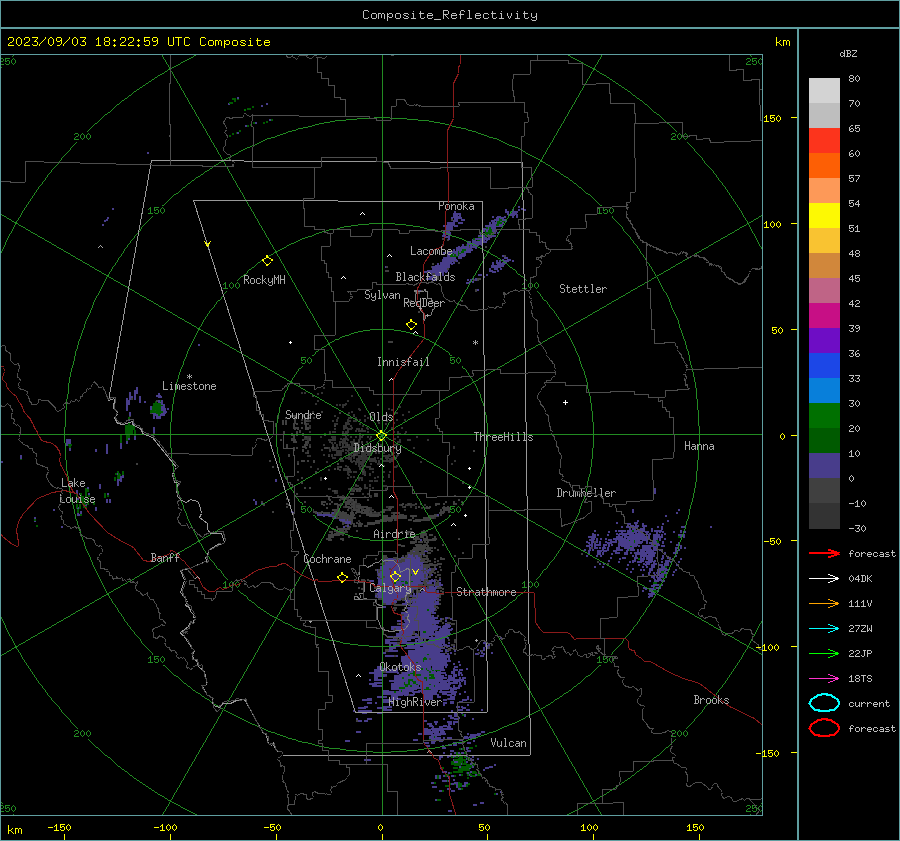
Task: Click the Lacombe city label
Action: point(431,251)
